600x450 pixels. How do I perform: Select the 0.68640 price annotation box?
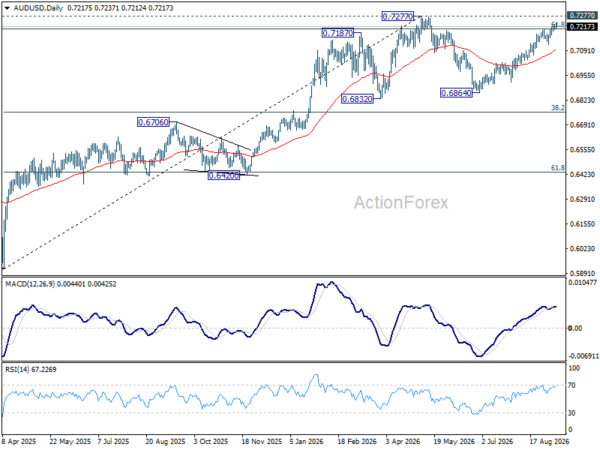pos(456,93)
